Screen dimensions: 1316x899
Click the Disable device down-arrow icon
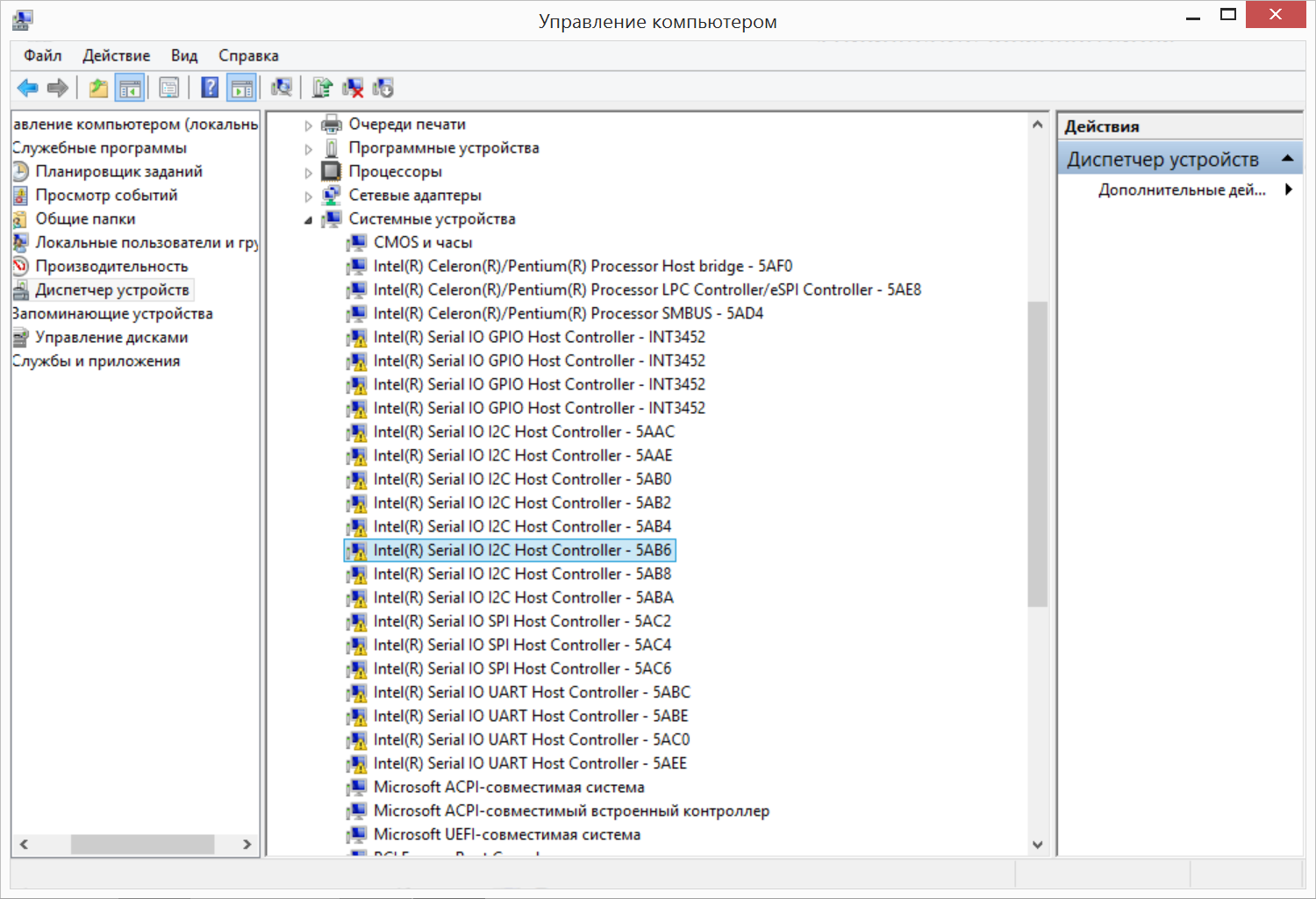[x=383, y=88]
